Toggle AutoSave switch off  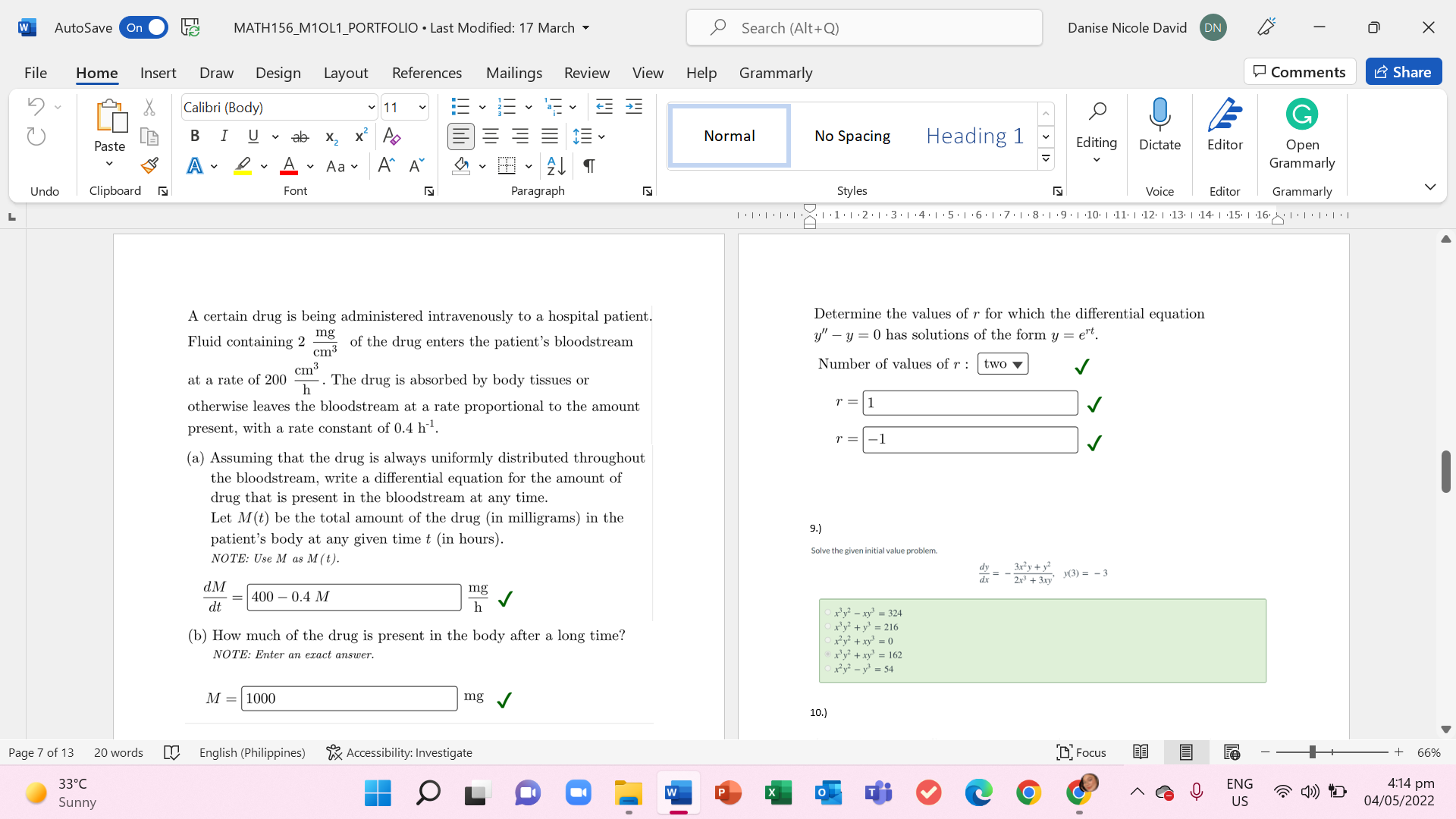click(143, 27)
